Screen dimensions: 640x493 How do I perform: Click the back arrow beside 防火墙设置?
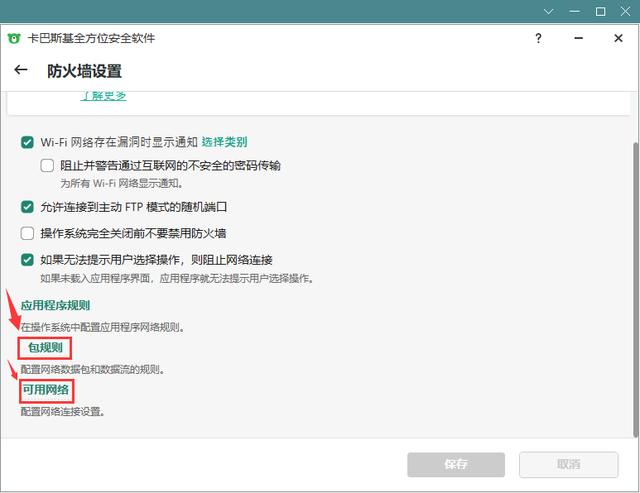point(21,70)
